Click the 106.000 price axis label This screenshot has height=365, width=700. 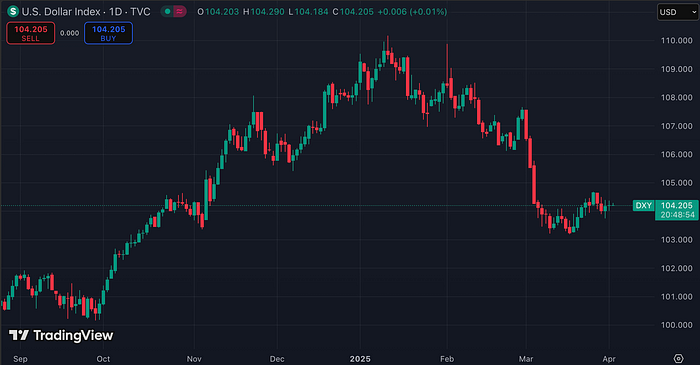coord(677,154)
